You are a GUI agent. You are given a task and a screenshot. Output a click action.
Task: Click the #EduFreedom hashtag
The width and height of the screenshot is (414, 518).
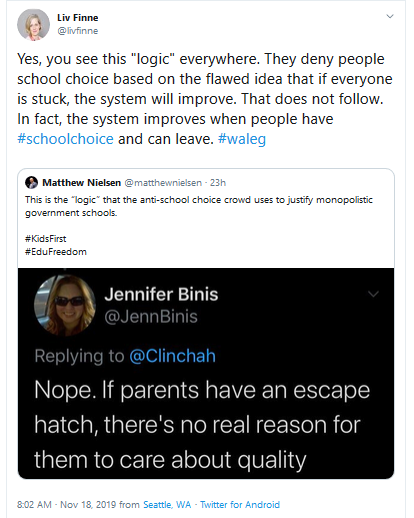click(x=56, y=252)
